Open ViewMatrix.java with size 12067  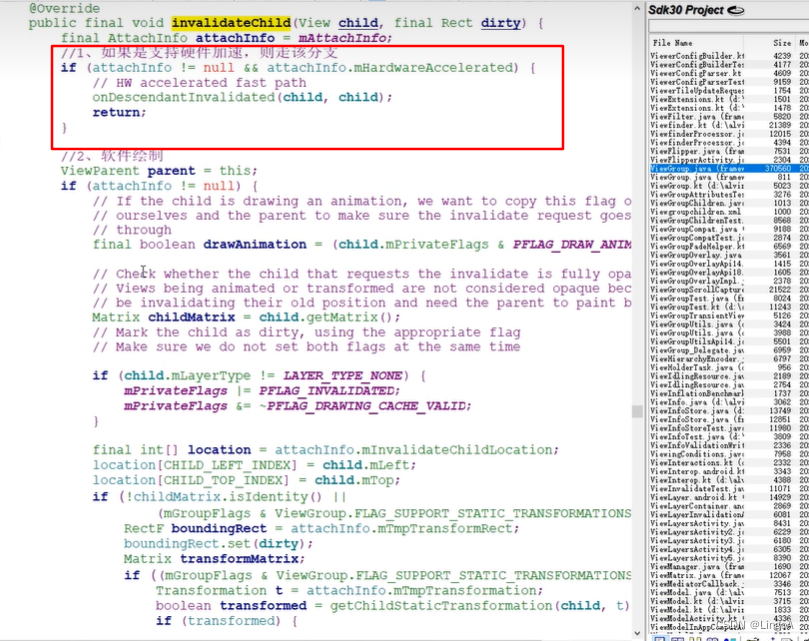point(729,575)
